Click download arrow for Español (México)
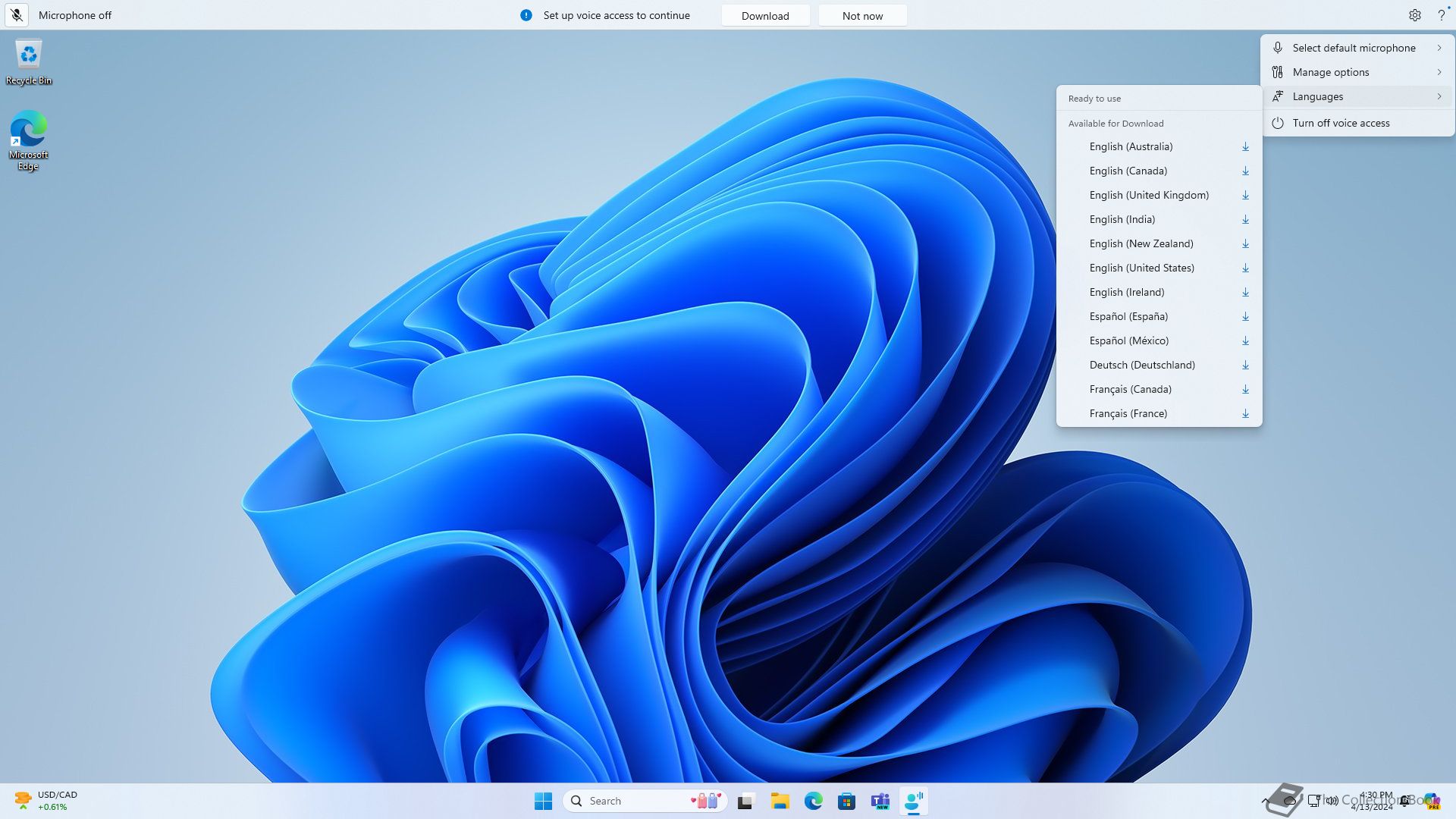The width and height of the screenshot is (1456, 819). tap(1245, 340)
